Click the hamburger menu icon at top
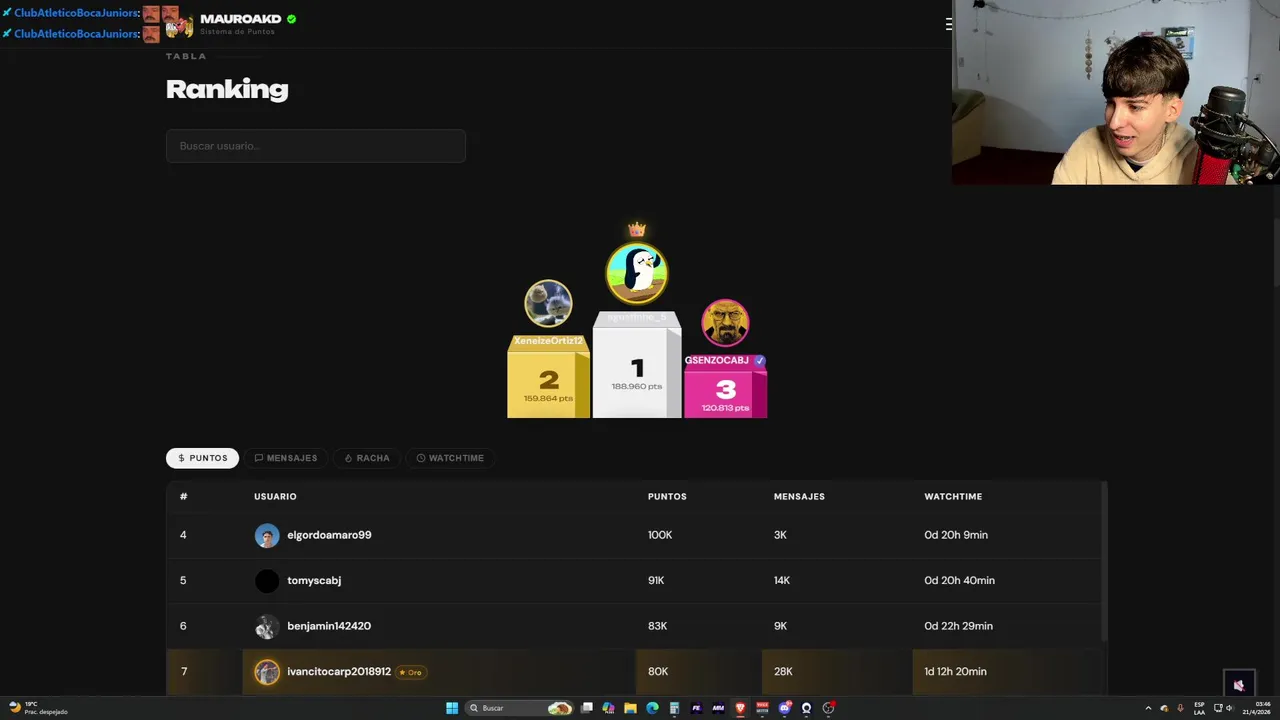 (948, 24)
